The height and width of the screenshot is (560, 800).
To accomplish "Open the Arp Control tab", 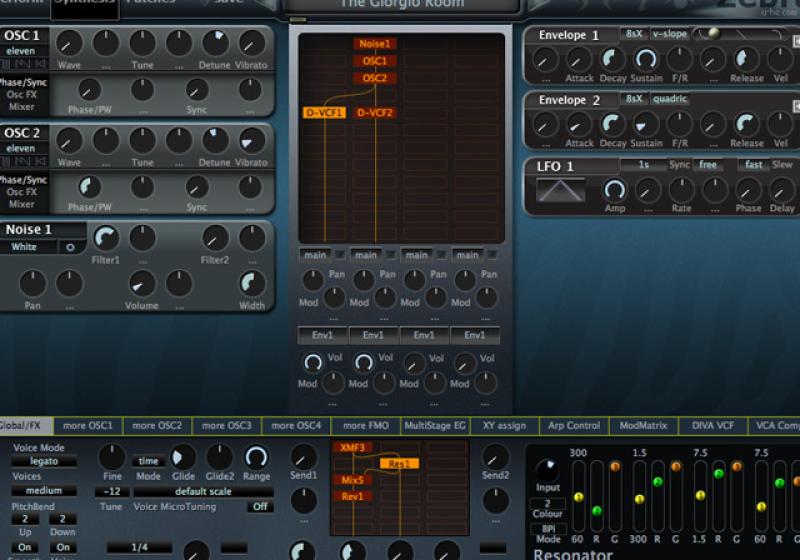I will click(574, 425).
